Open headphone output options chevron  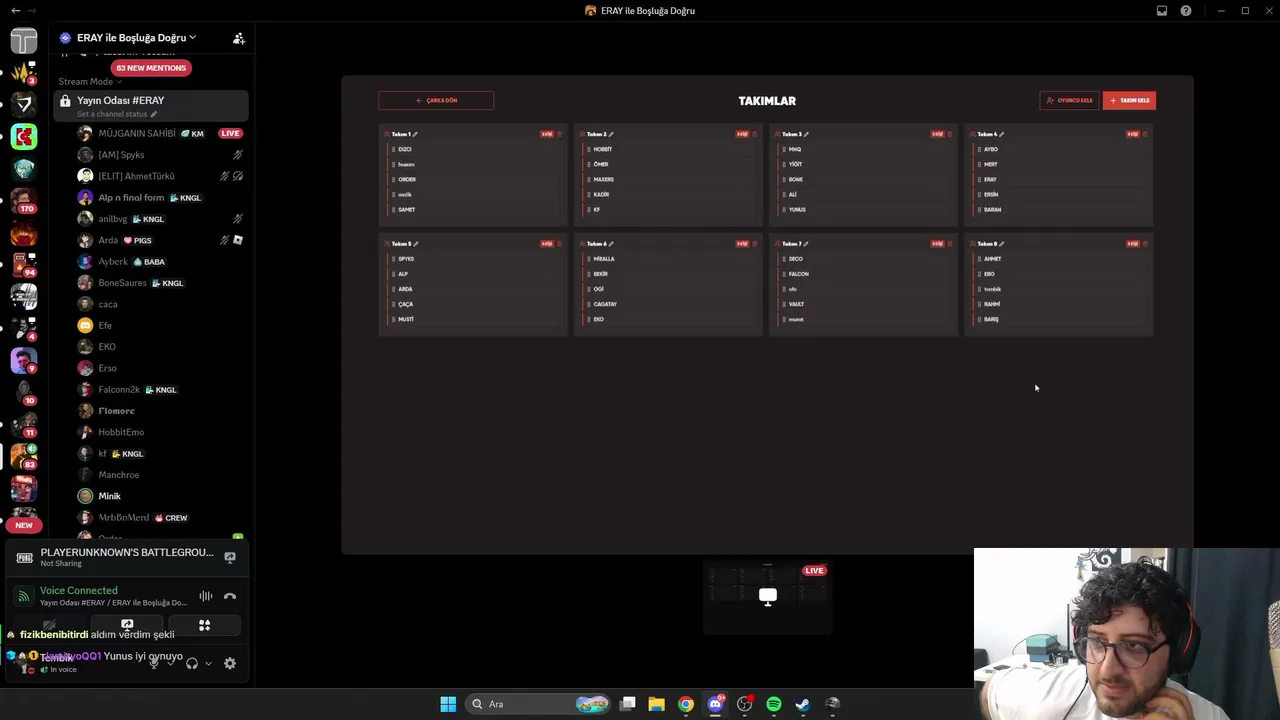[208, 663]
